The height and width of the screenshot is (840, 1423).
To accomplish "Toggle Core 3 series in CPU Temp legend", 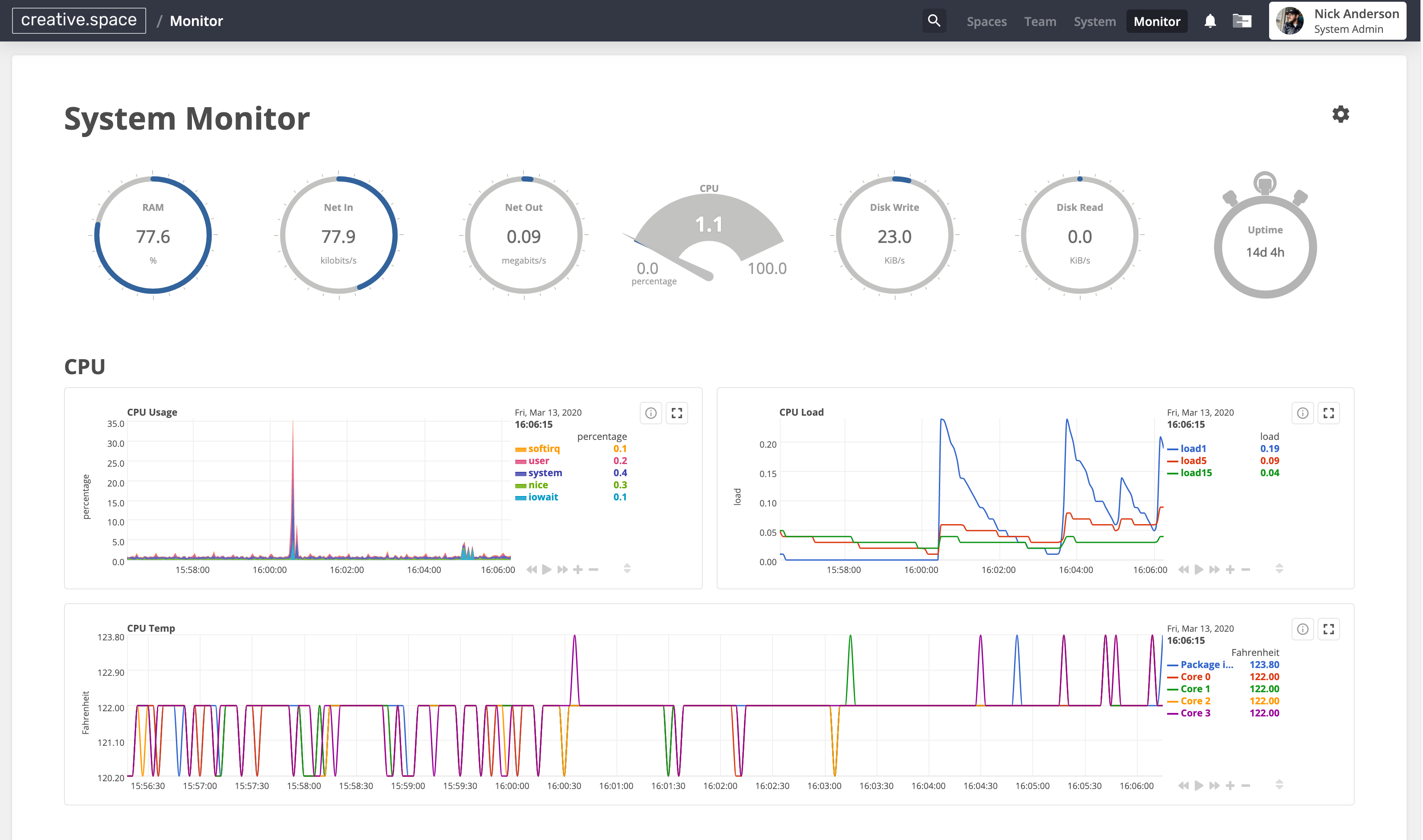I will coord(1195,713).
